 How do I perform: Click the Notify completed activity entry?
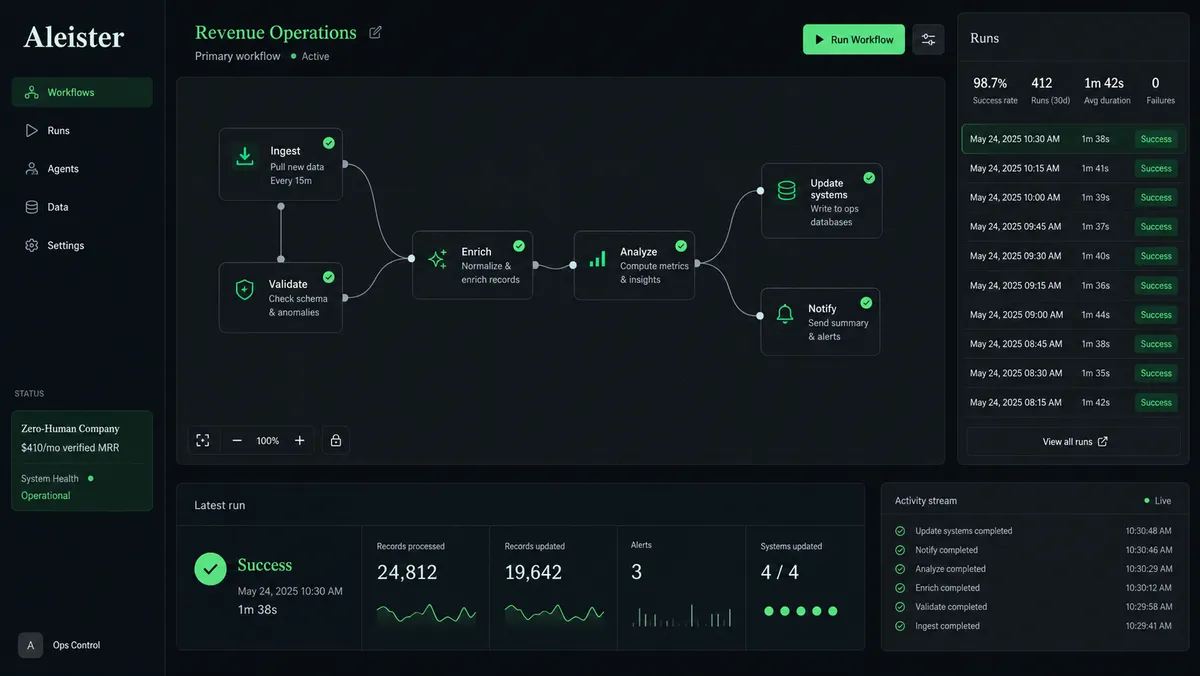[x=1035, y=550]
